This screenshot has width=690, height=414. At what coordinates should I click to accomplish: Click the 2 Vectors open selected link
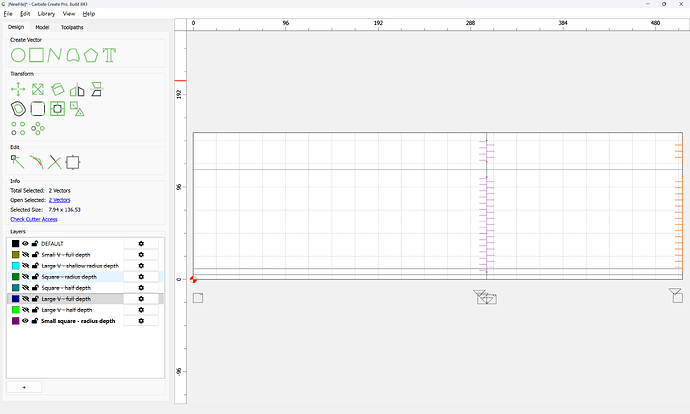click(59, 200)
